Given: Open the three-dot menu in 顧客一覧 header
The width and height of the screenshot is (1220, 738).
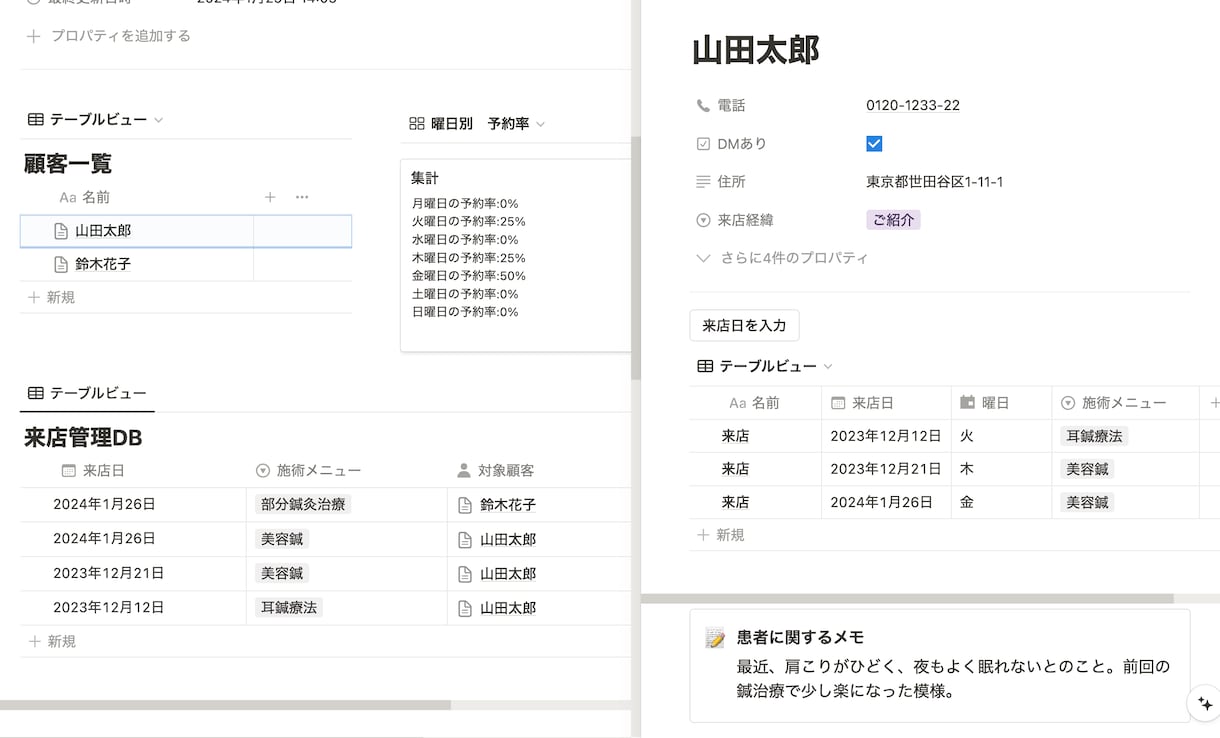Looking at the screenshot, I should pyautogui.click(x=302, y=197).
